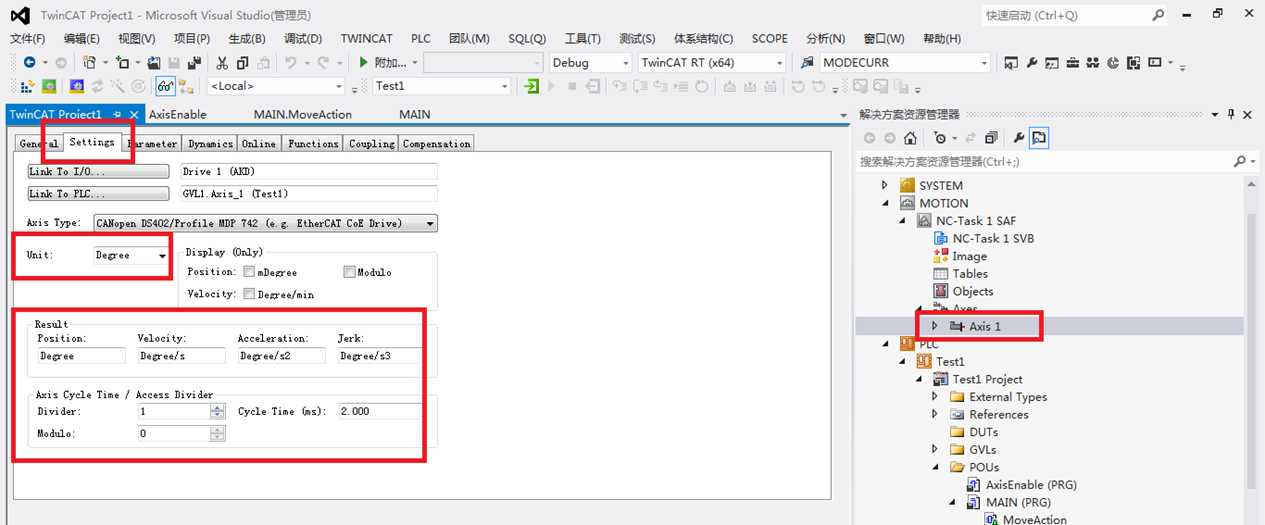Collapse the POUs folder

tap(935, 467)
